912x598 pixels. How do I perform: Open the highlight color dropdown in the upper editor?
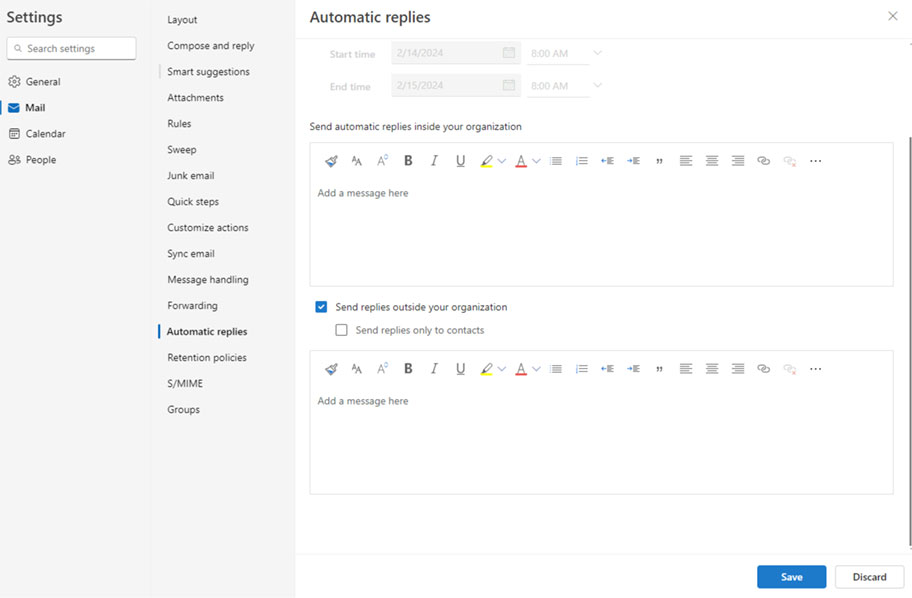(502, 161)
